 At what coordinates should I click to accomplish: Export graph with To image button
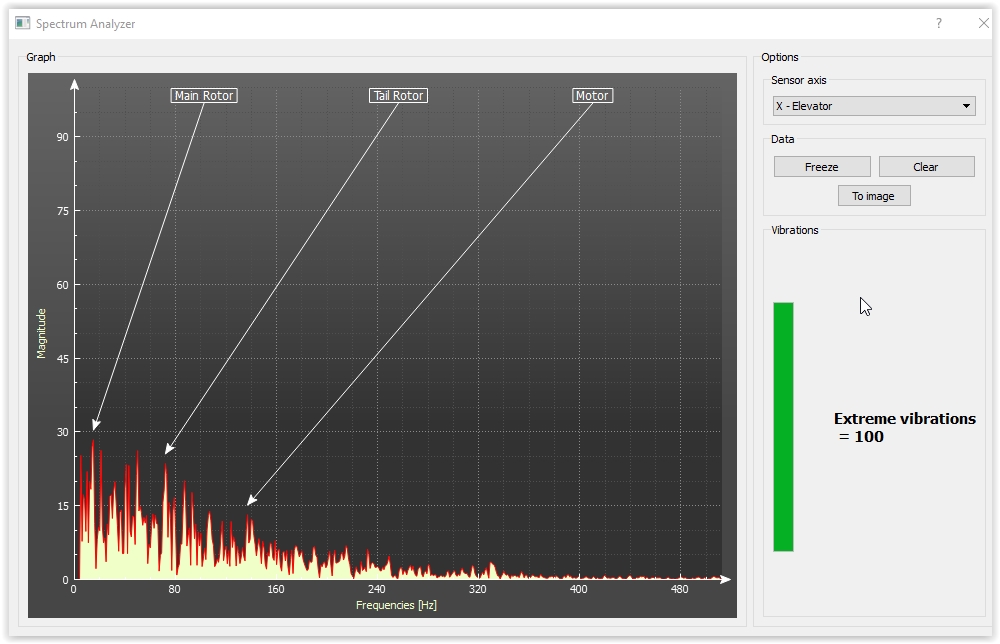click(x=873, y=196)
